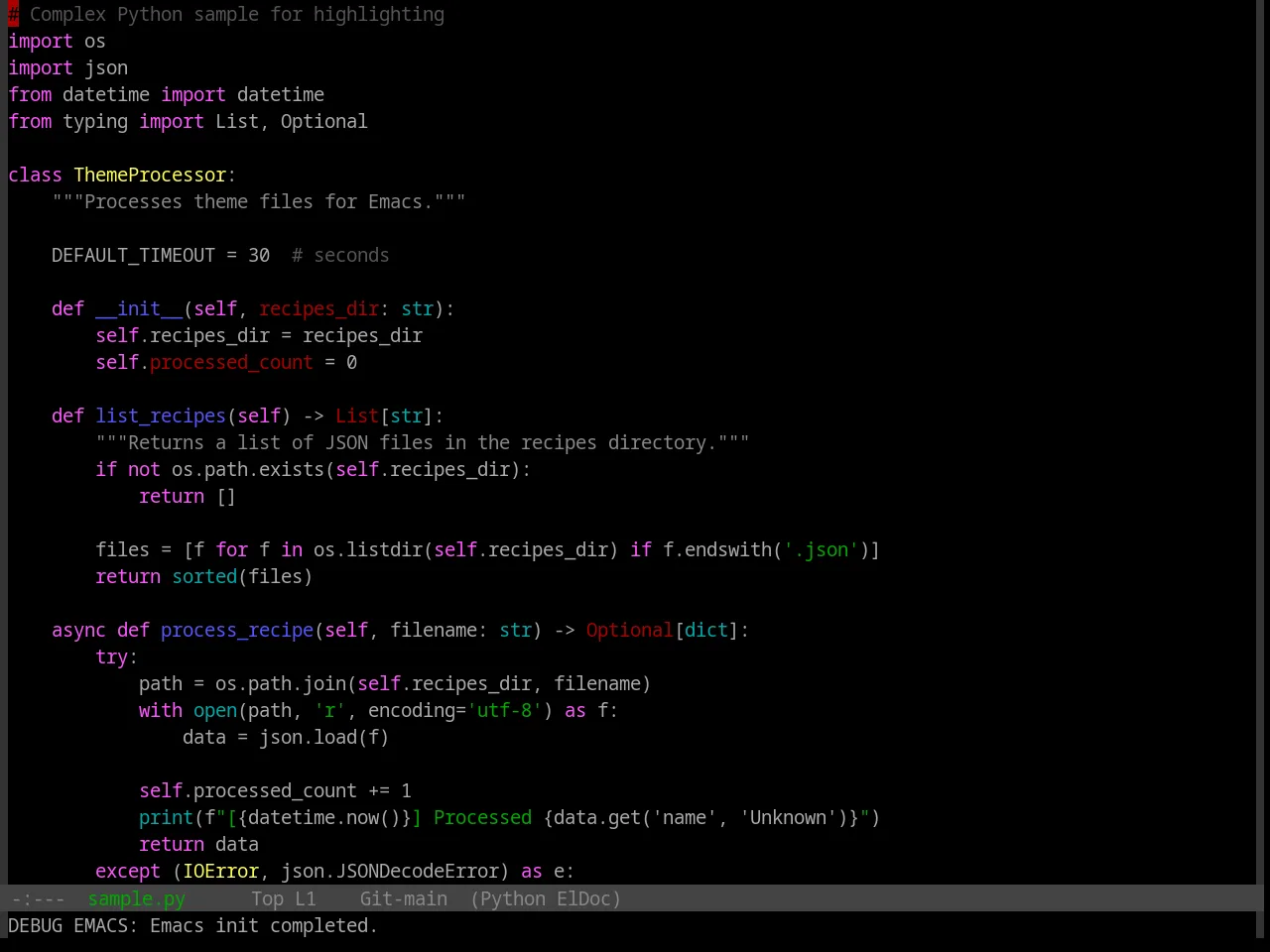Click the 'import json' line

point(67,67)
